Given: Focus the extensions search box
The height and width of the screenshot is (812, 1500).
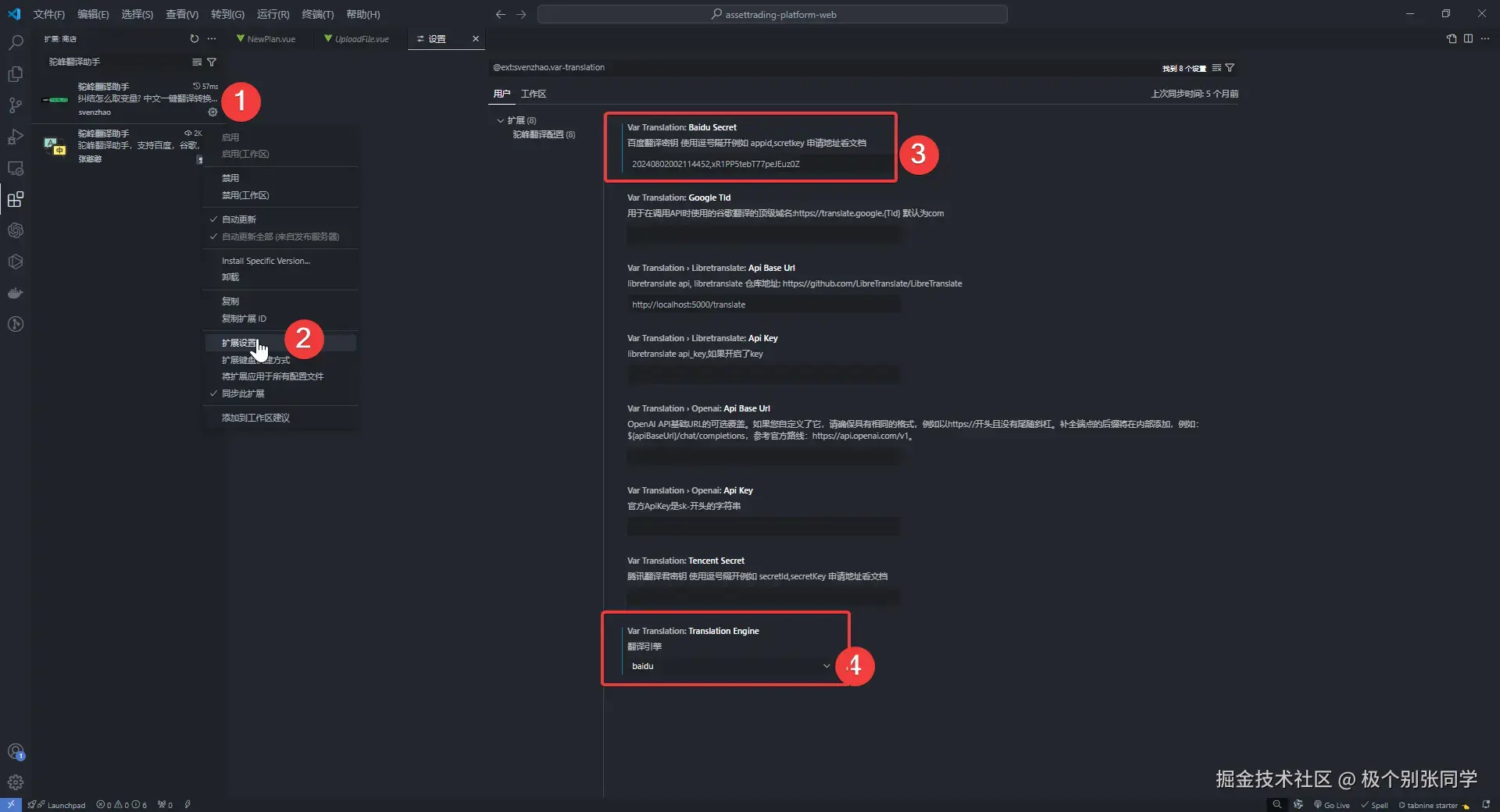Looking at the screenshot, I should tap(117, 62).
